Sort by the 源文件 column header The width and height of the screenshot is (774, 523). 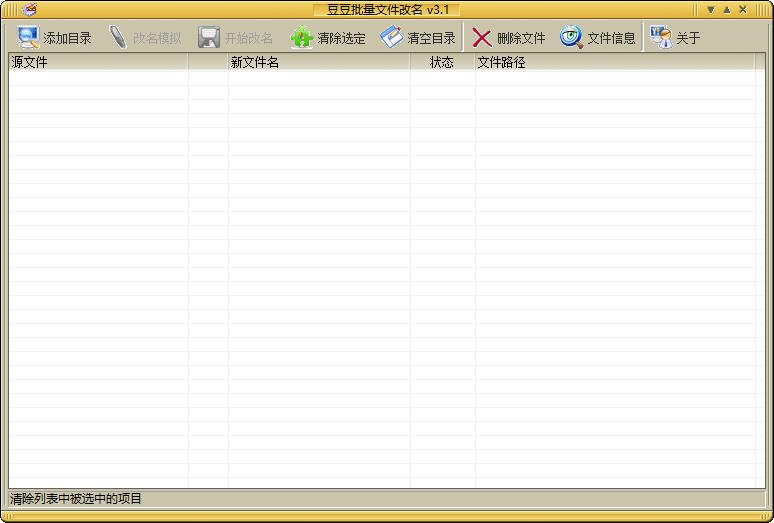click(98, 62)
